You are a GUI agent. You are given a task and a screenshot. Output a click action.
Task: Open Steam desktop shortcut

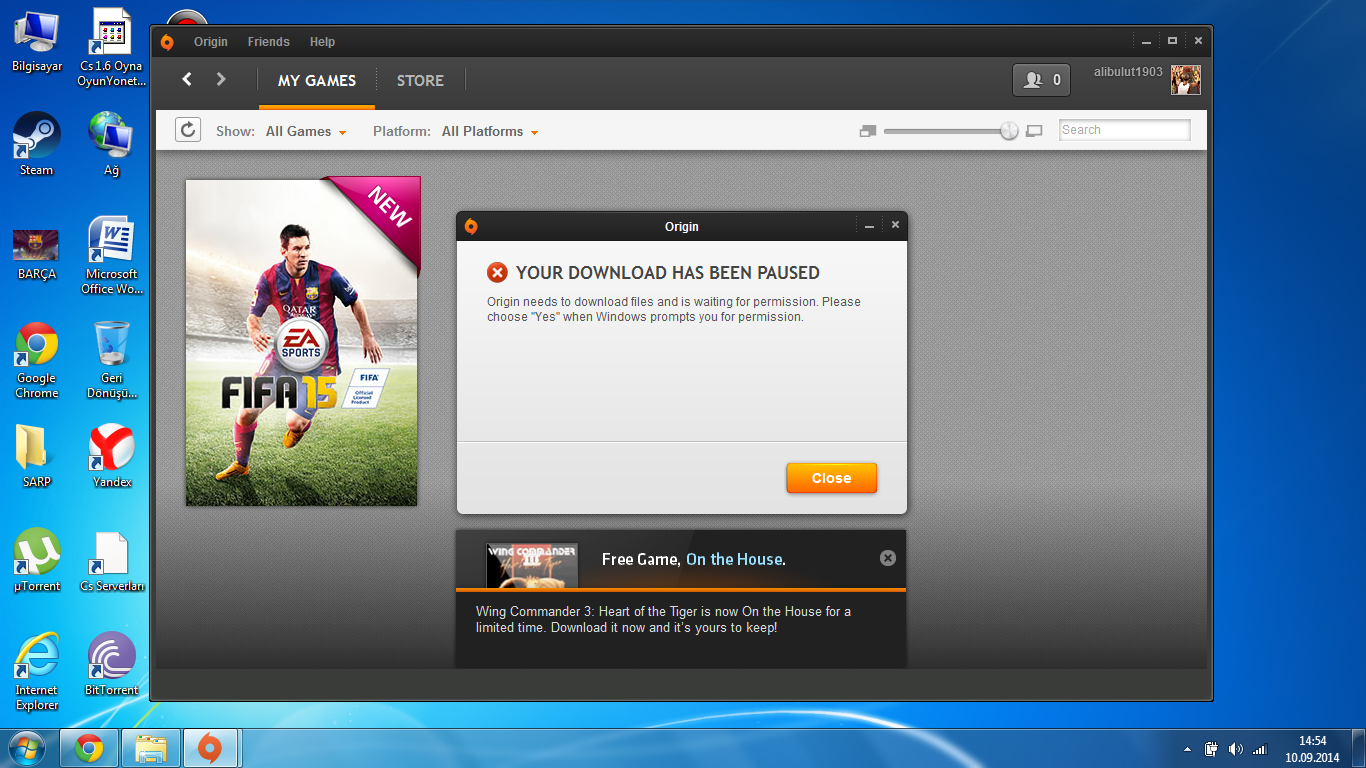(x=37, y=144)
